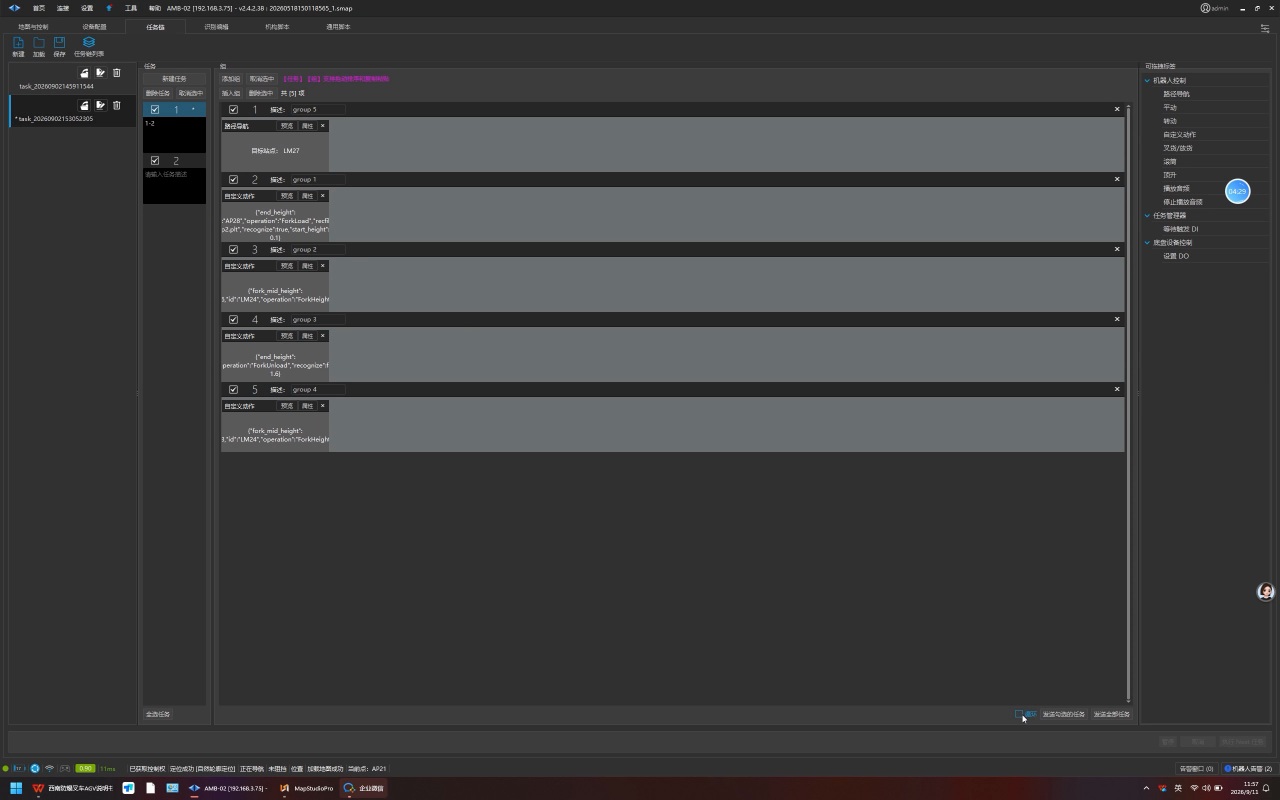
Task: Toggle the group 2 checkbox
Action: [x=233, y=250]
